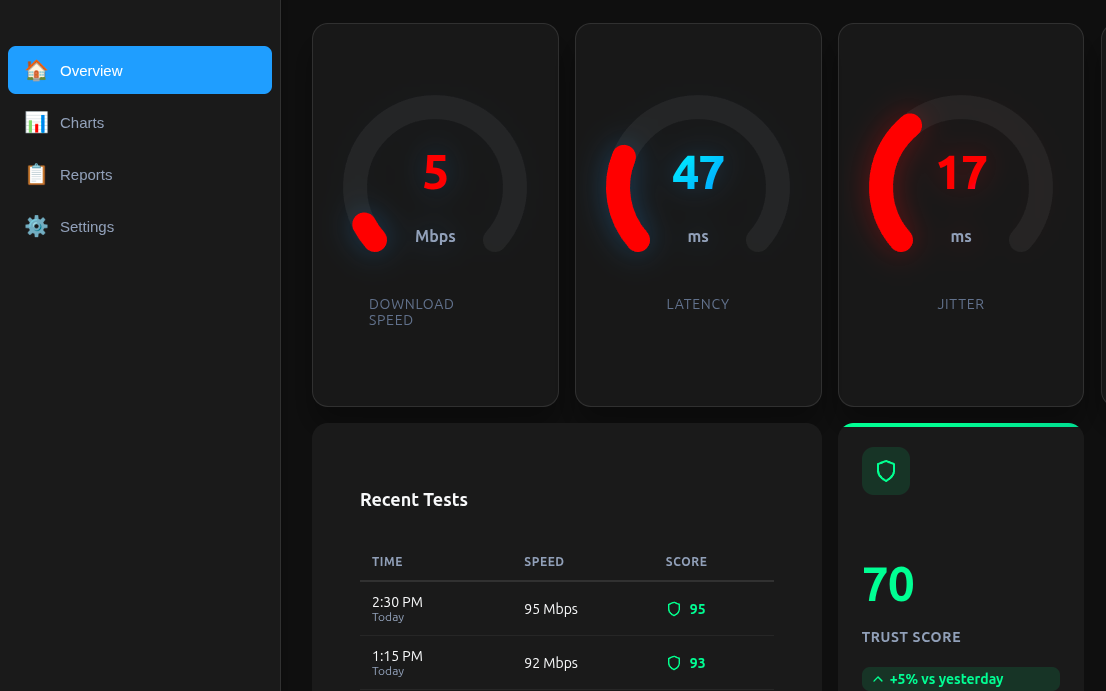Click the shield icon next to score 95
Screen dimensions: 1106x691
[674, 609]
